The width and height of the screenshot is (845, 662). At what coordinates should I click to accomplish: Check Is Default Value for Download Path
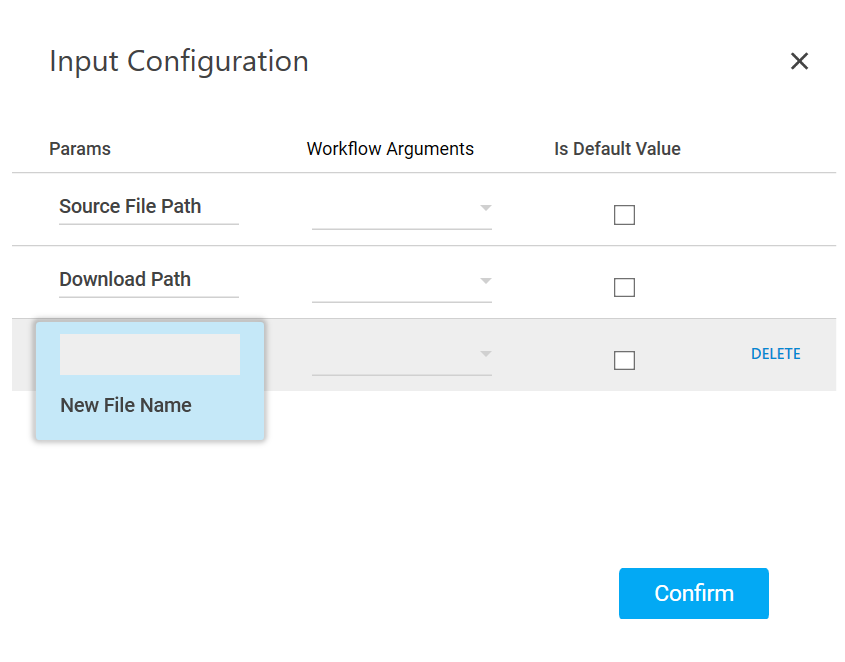(x=624, y=288)
